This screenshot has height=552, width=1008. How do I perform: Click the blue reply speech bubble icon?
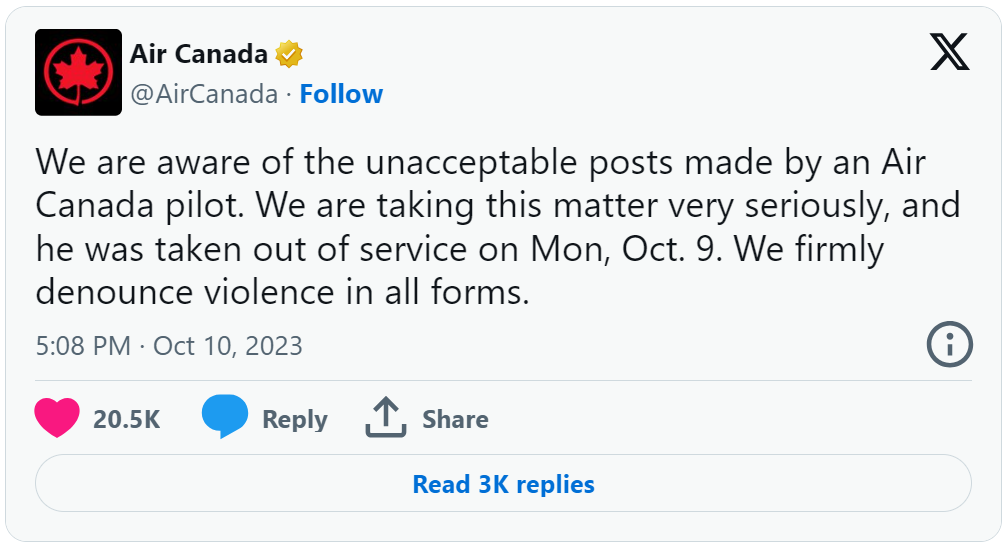pyautogui.click(x=224, y=416)
